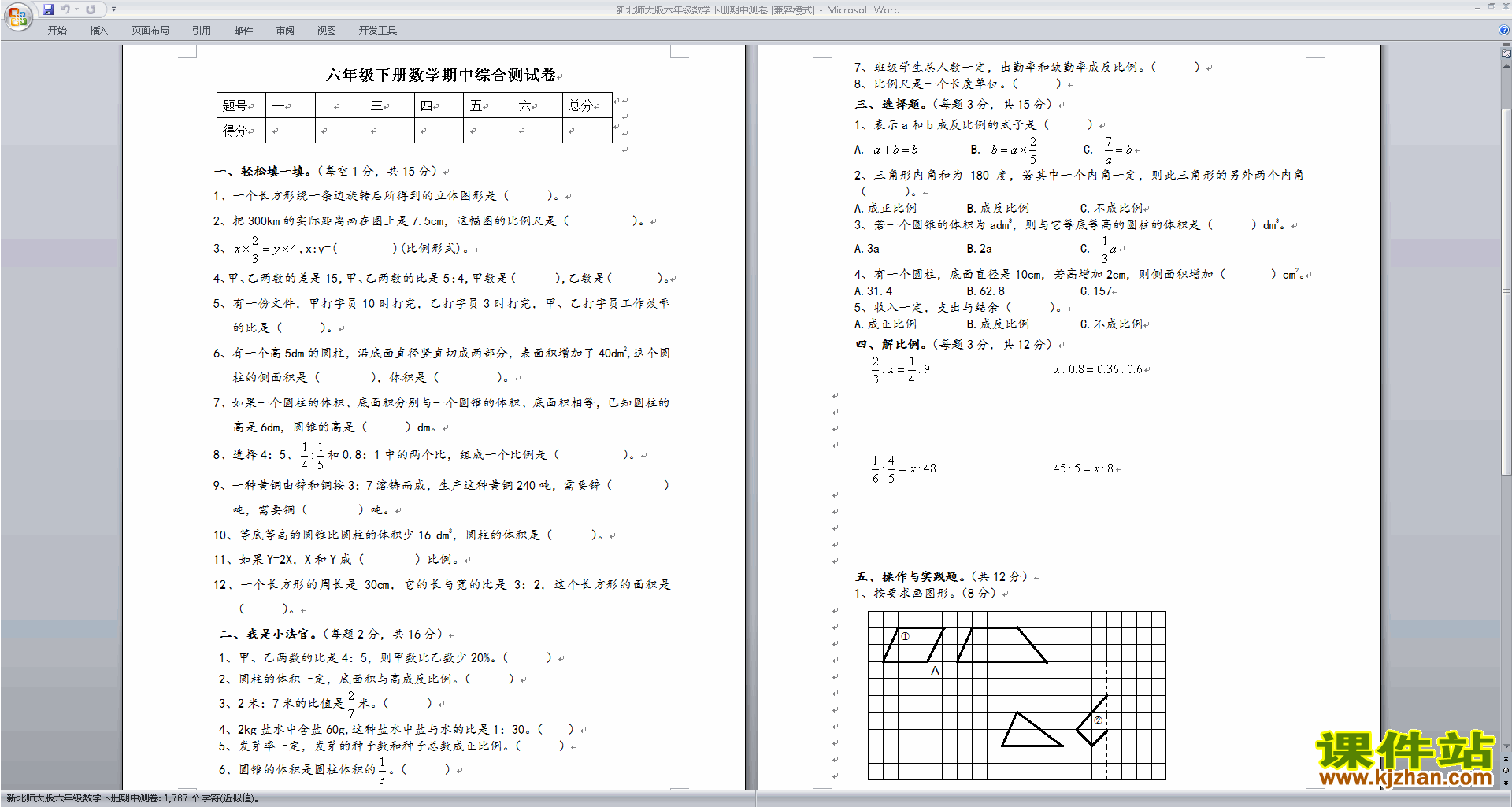Open Word Help with question mark
1512x807 pixels.
point(1504,30)
